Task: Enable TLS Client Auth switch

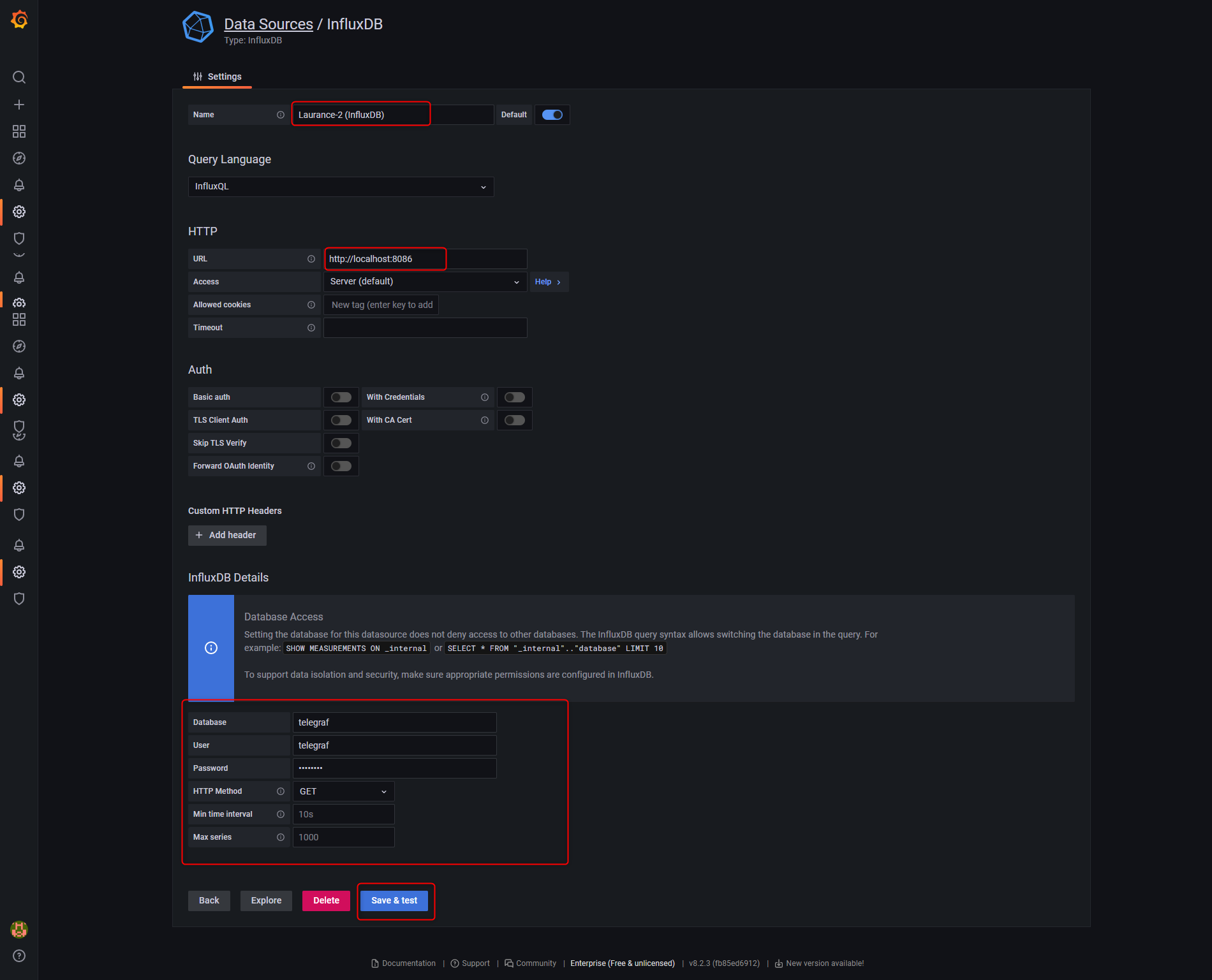Action: (341, 420)
